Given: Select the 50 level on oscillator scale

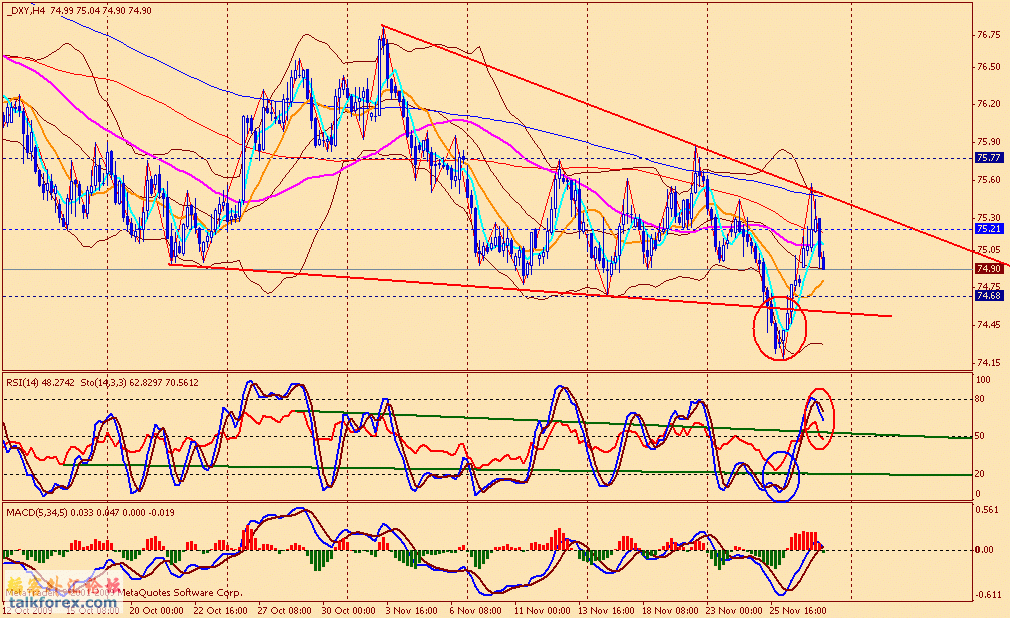Looking at the screenshot, I should click(x=980, y=436).
